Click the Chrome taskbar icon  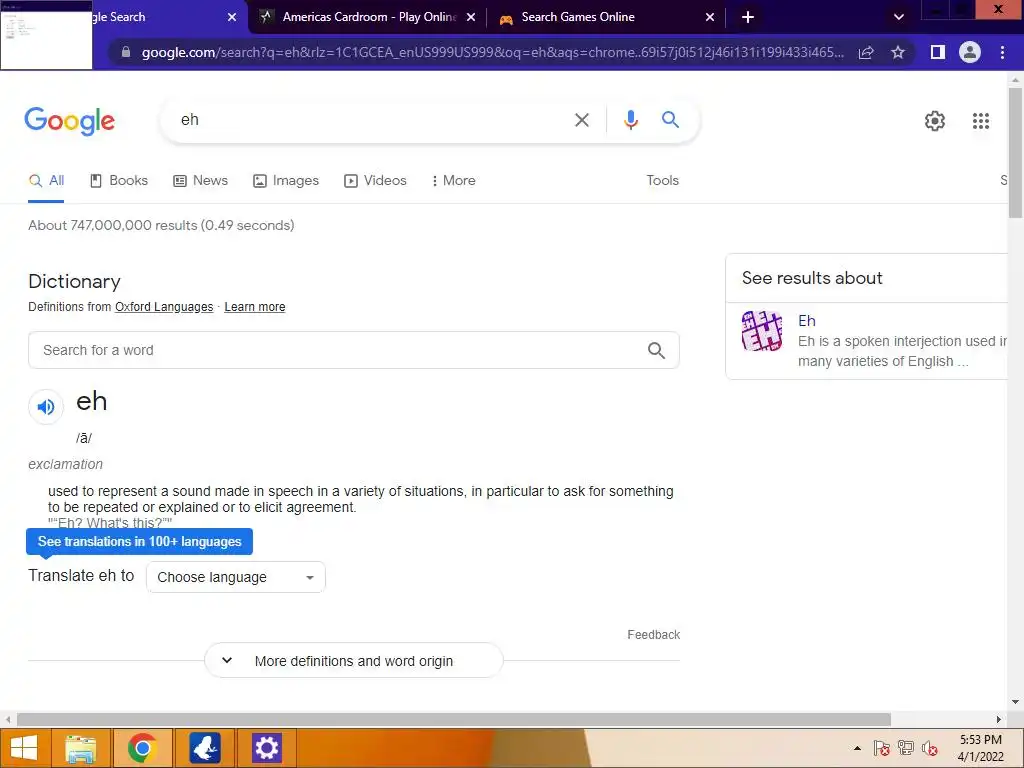142,748
